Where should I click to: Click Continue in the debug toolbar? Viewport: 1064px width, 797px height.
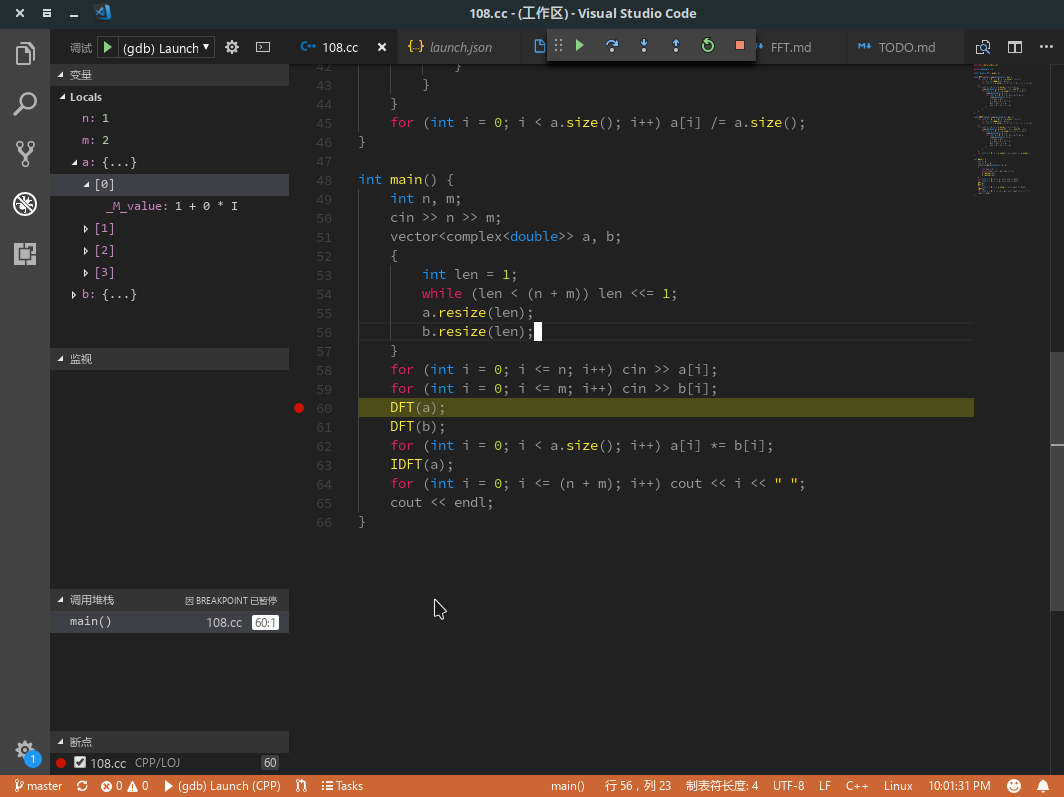coord(580,46)
